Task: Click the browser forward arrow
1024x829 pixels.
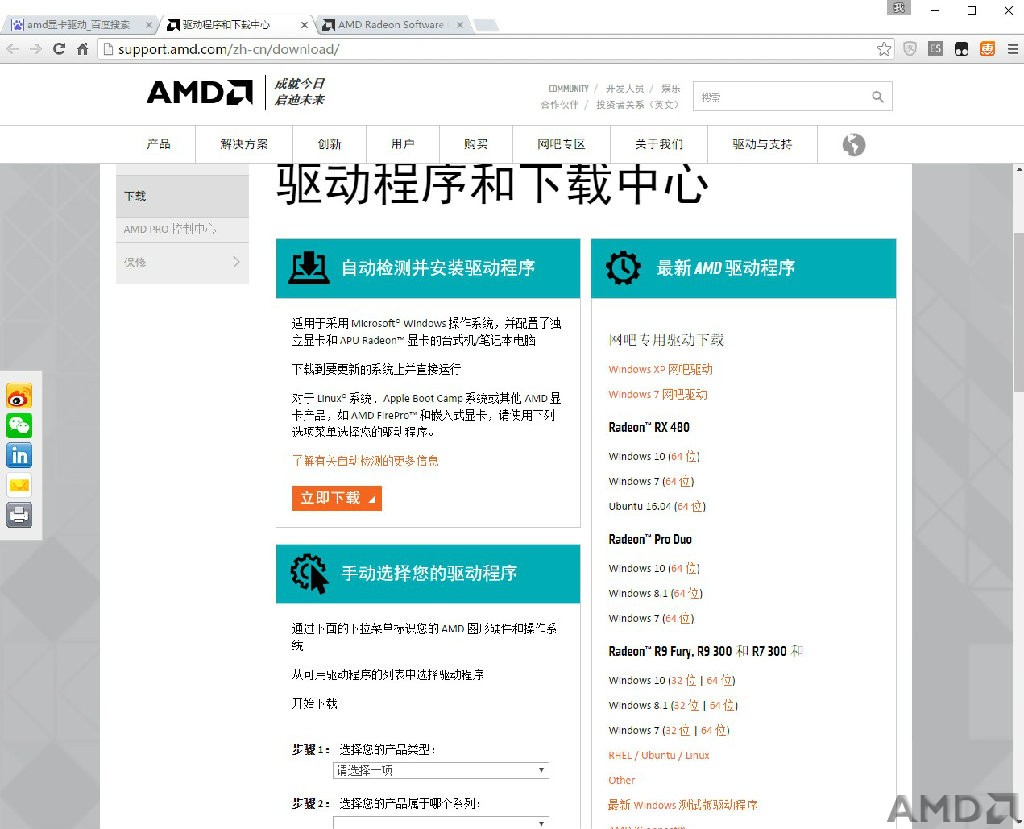Action: pos(36,49)
